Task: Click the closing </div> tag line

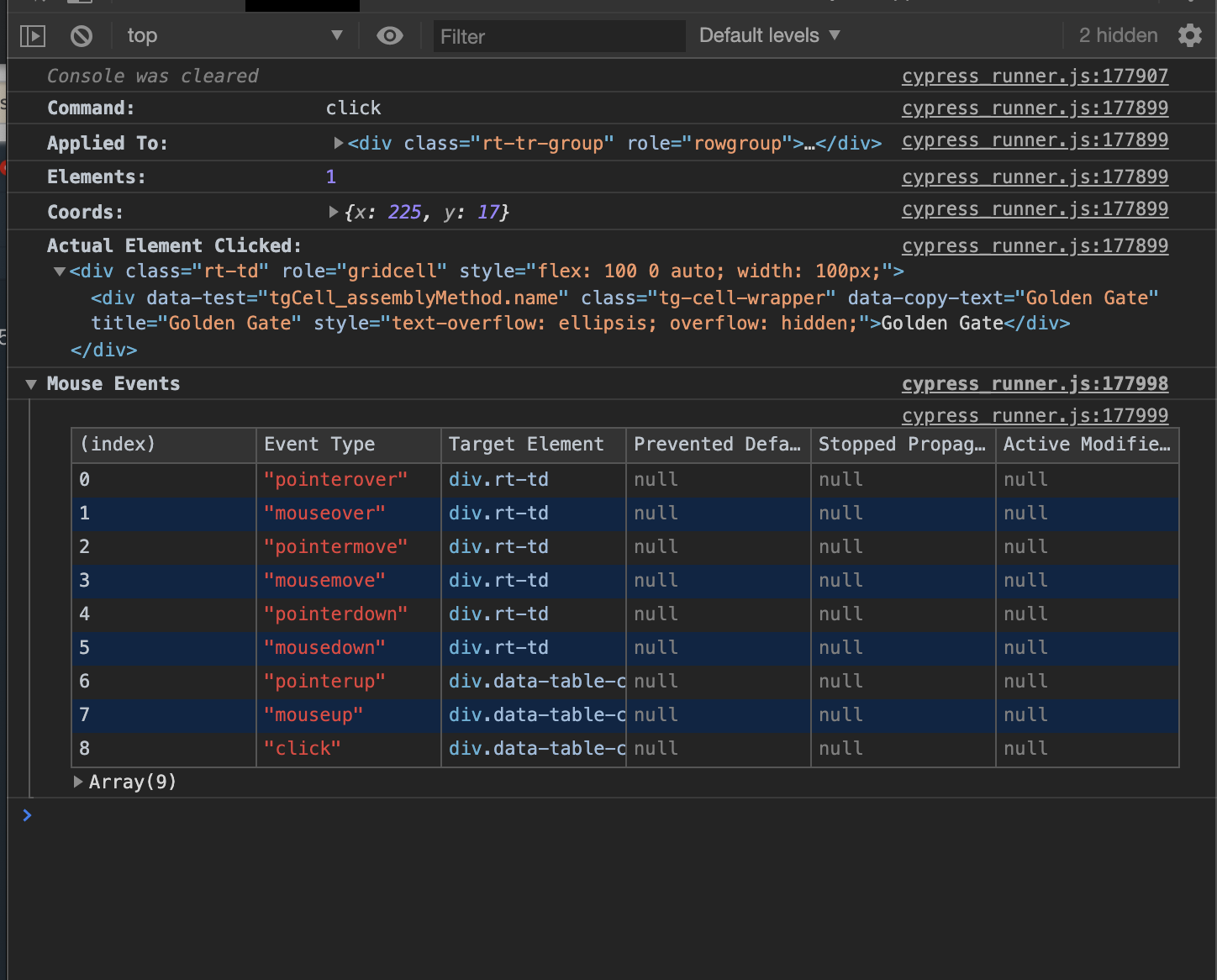Action: 103,350
